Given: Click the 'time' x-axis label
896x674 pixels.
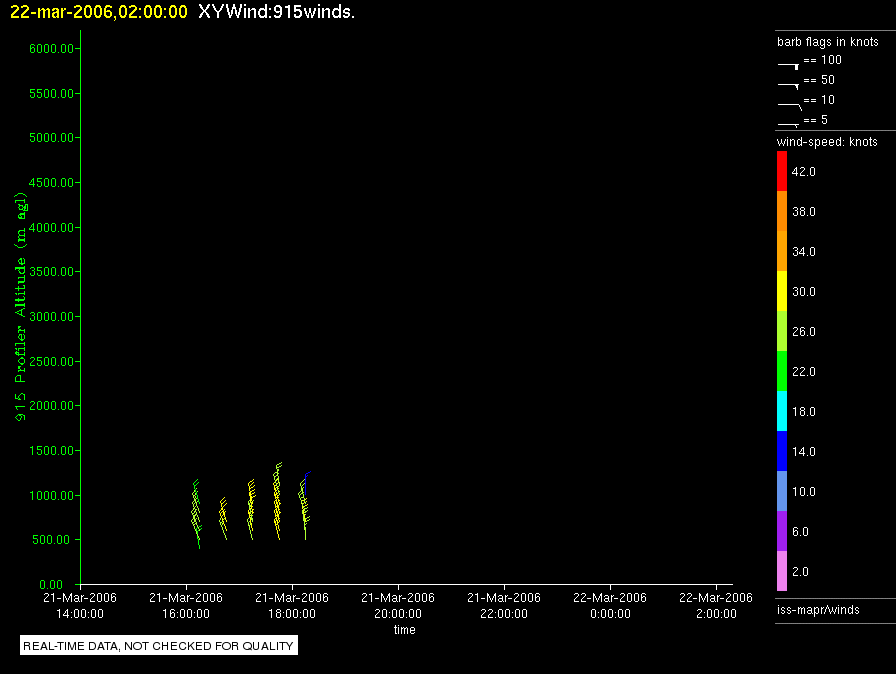Looking at the screenshot, I should pyautogui.click(x=405, y=630).
